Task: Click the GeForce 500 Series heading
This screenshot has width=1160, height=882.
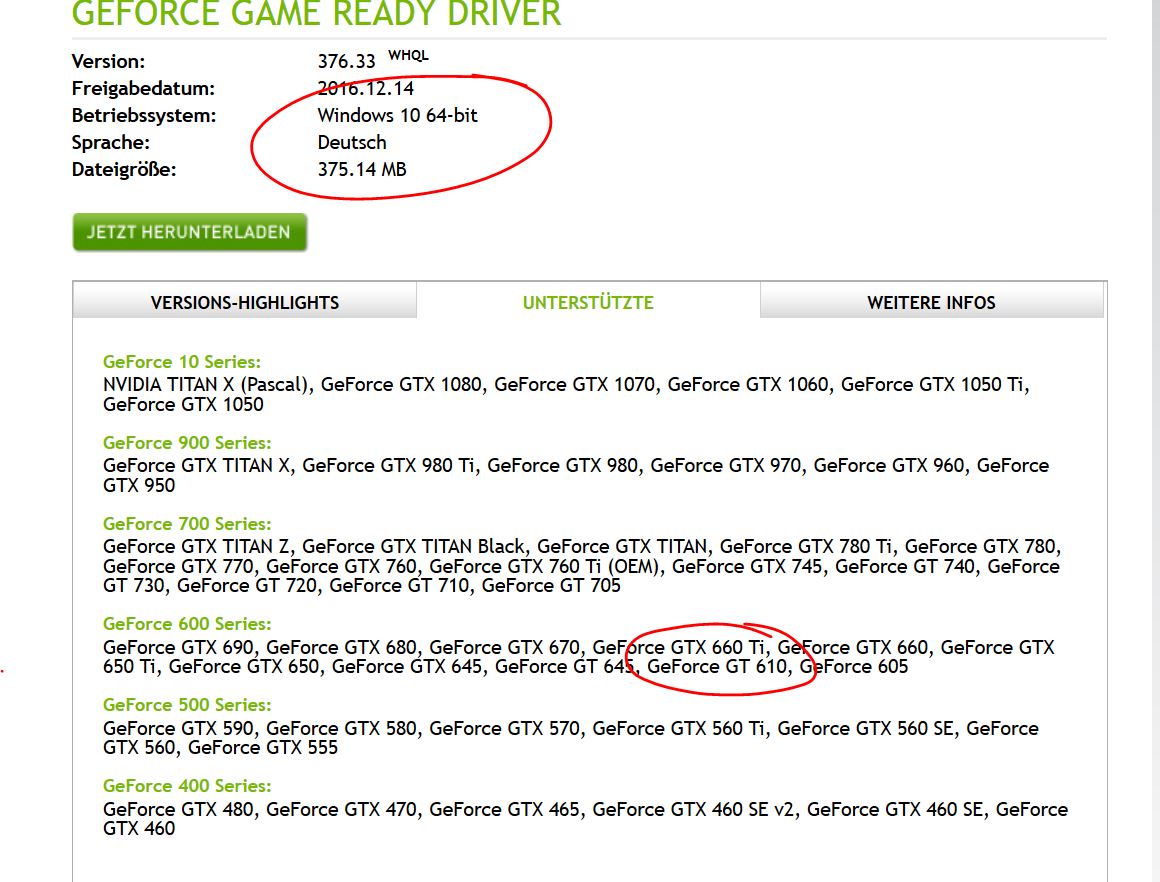Action: [187, 704]
